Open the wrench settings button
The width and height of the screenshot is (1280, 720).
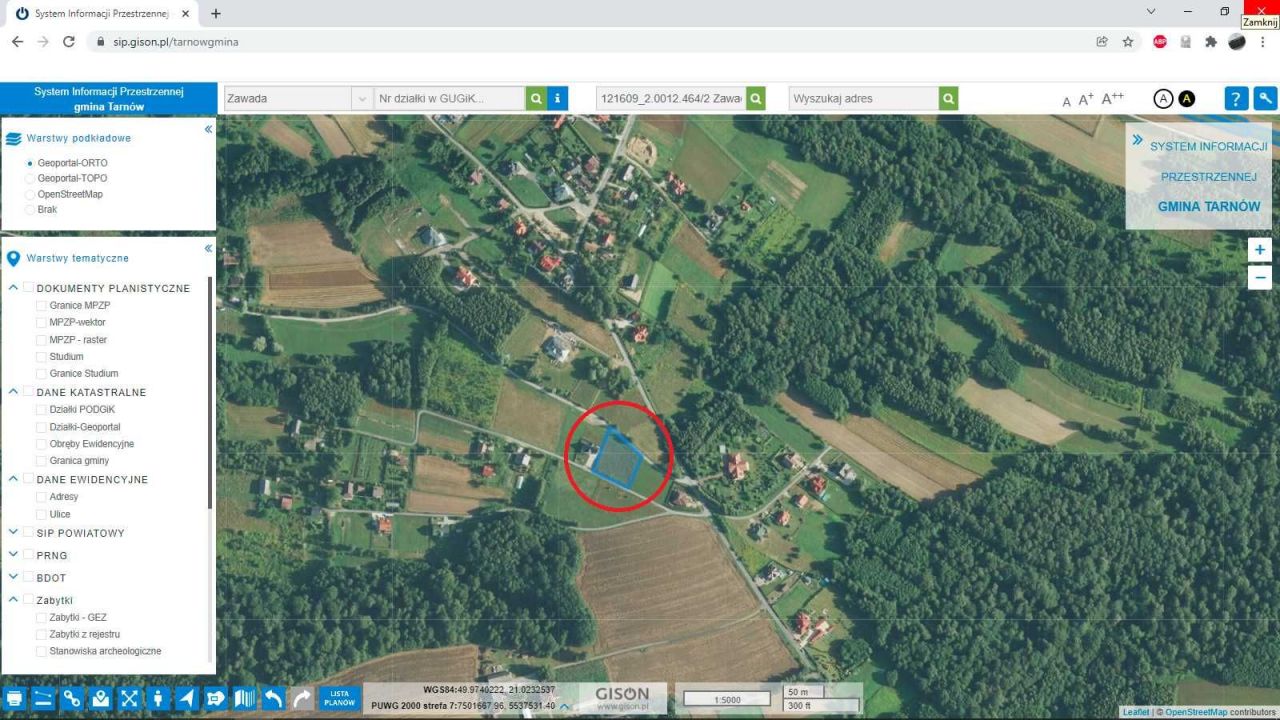point(1266,98)
